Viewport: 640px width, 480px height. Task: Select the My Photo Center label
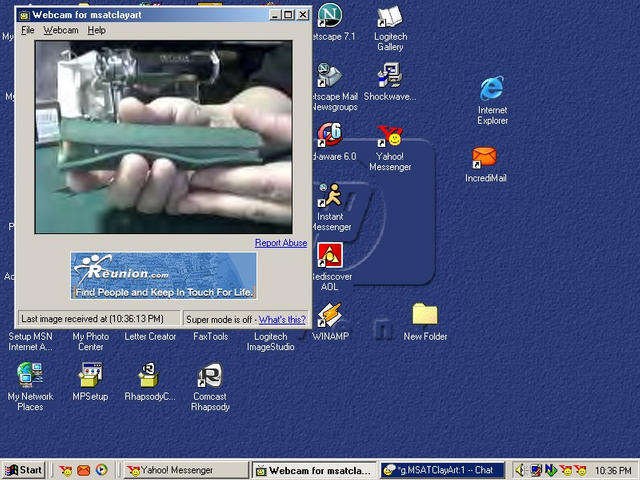click(x=91, y=342)
